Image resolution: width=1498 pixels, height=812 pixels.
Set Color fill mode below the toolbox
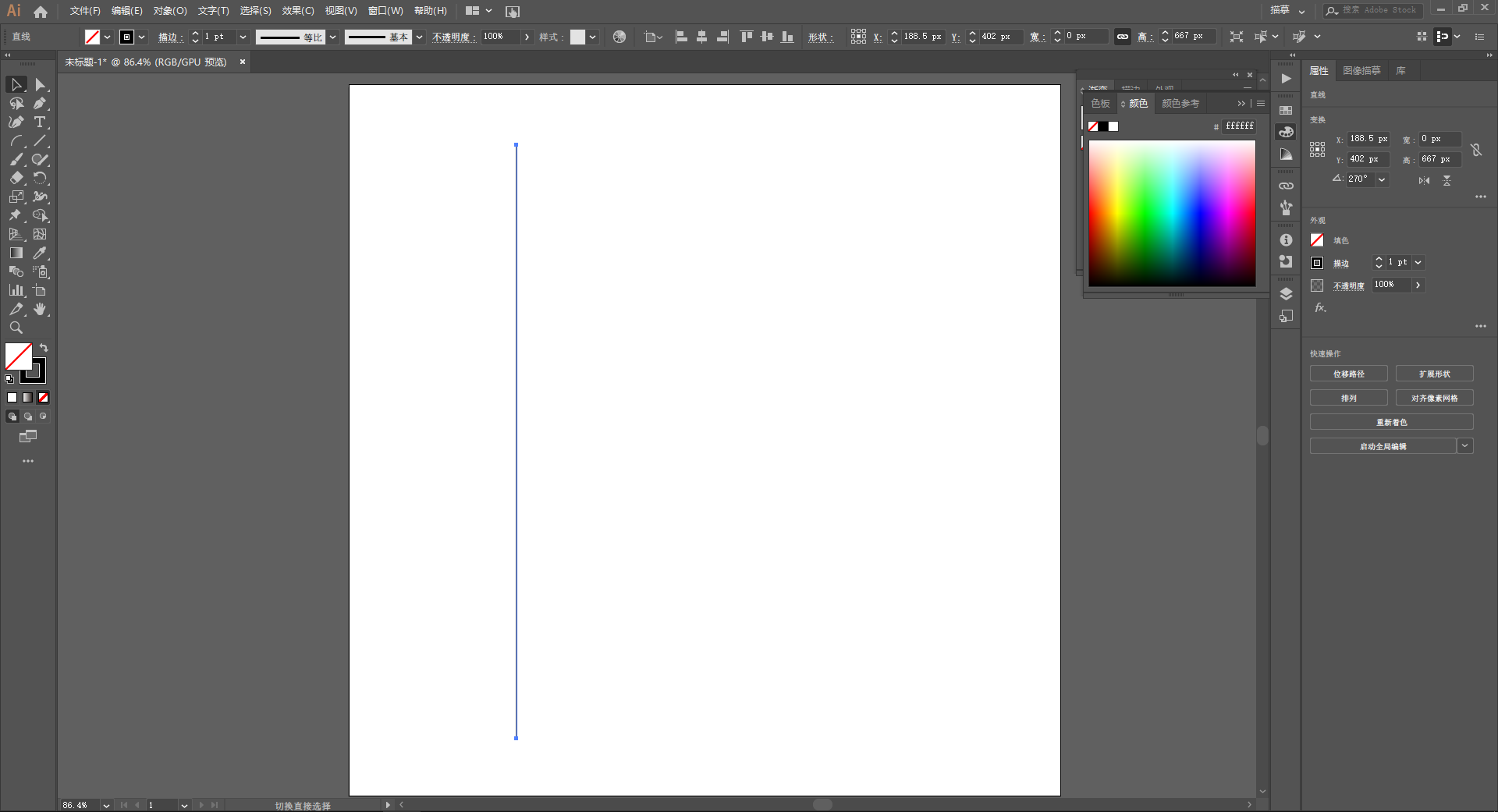(x=12, y=398)
